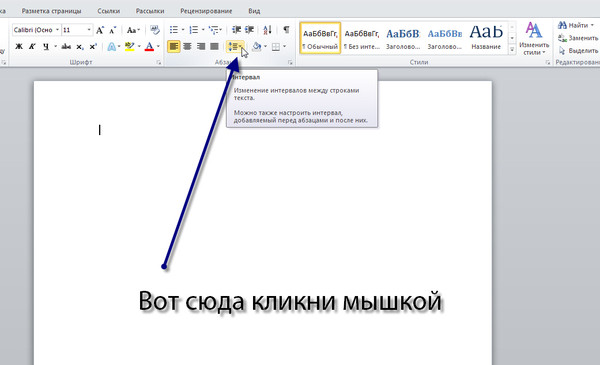600x365 pixels.
Task: Click the Выделить select button
Action: 578,51
